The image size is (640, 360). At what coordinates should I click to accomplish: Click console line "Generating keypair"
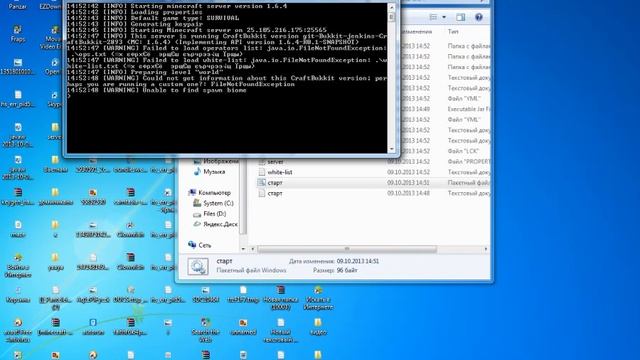pos(134,24)
